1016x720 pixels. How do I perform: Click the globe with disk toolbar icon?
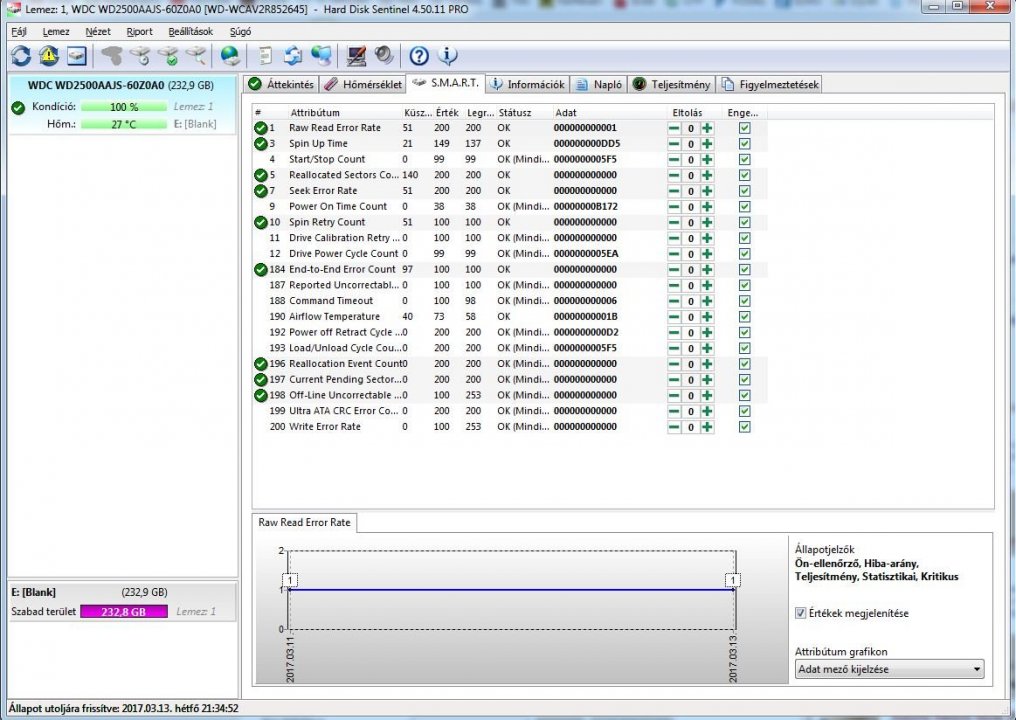click(x=230, y=56)
